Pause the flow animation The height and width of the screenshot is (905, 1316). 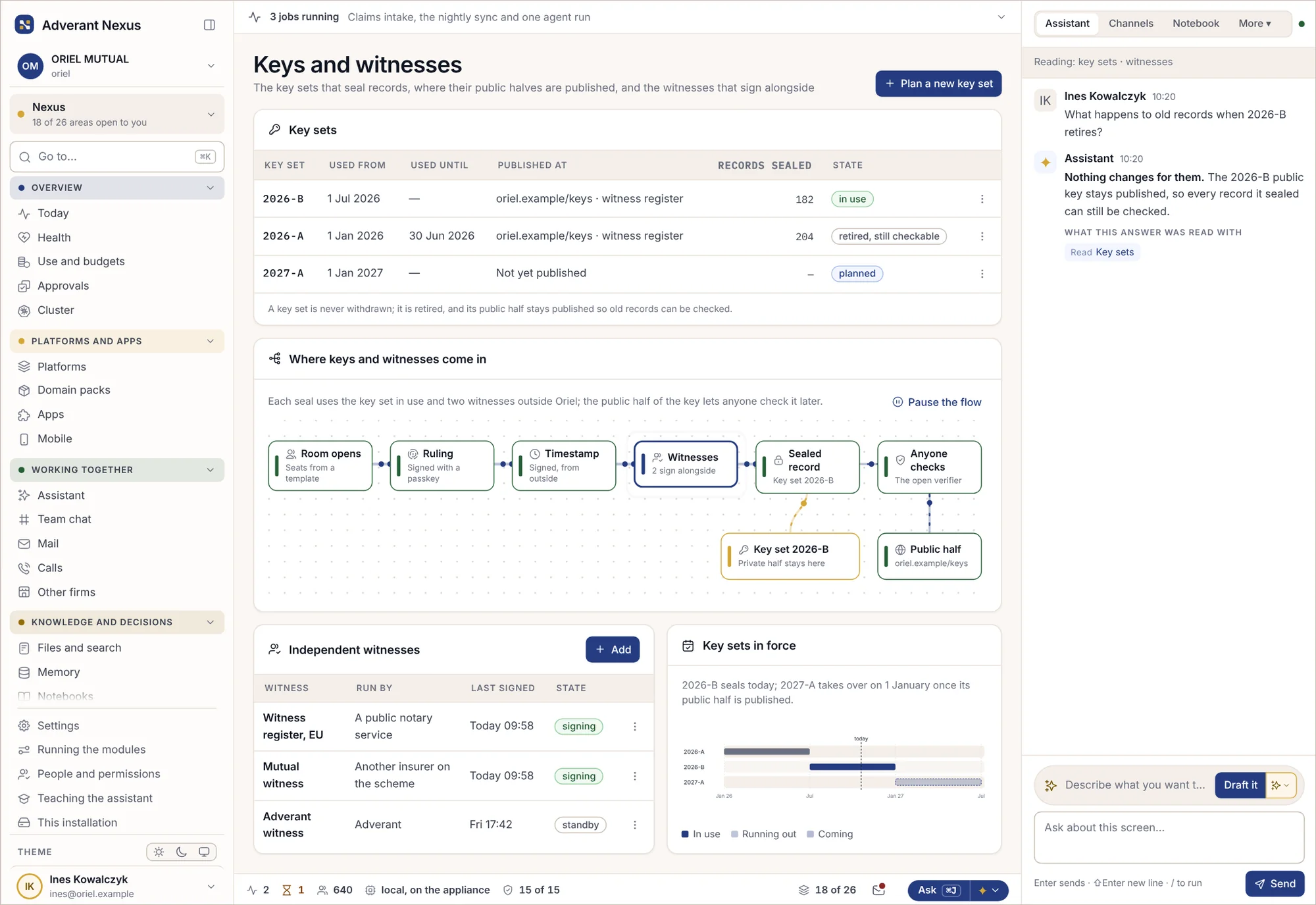pyautogui.click(x=936, y=402)
